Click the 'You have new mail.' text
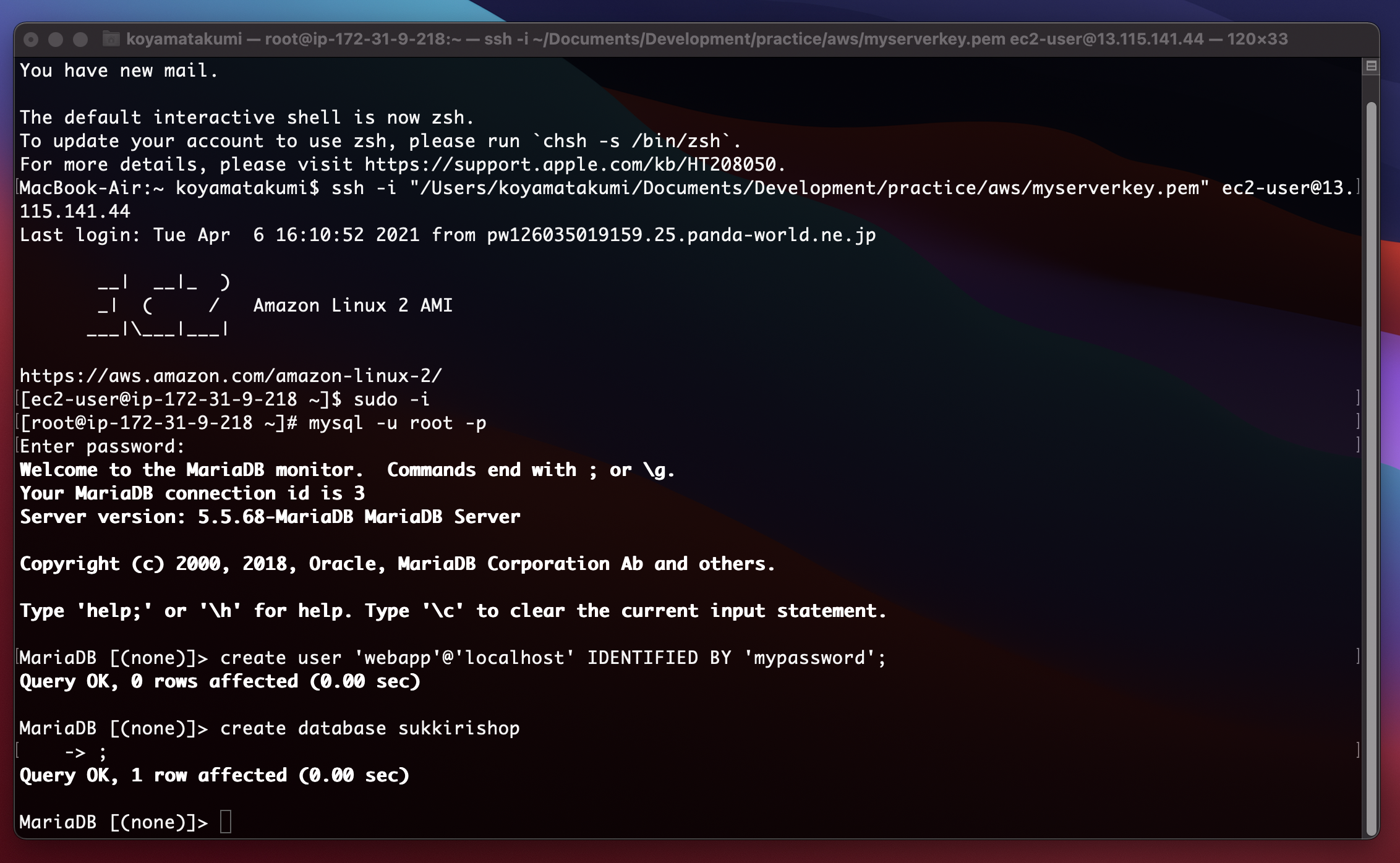1400x863 pixels. [118, 70]
